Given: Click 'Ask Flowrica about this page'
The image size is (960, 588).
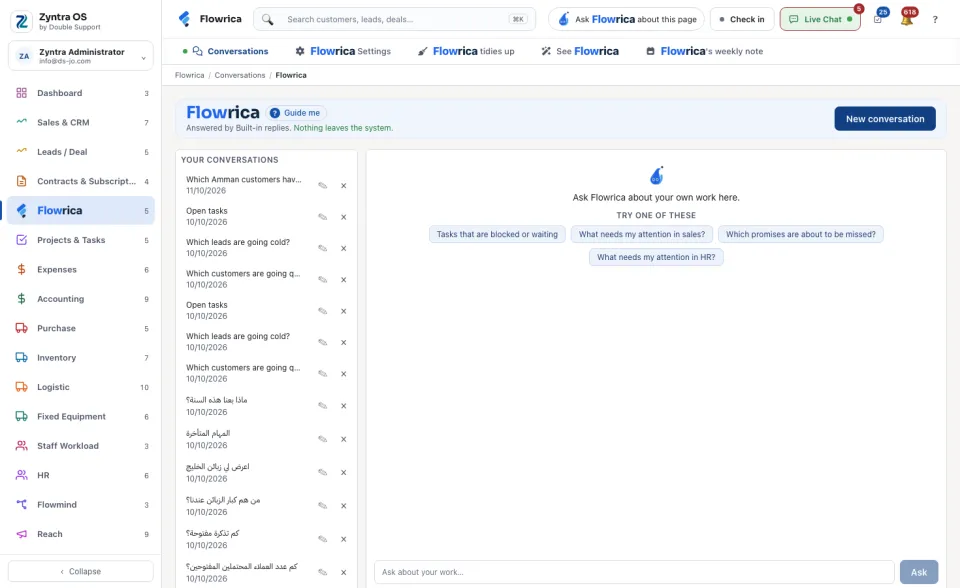Looking at the screenshot, I should click(x=626, y=19).
